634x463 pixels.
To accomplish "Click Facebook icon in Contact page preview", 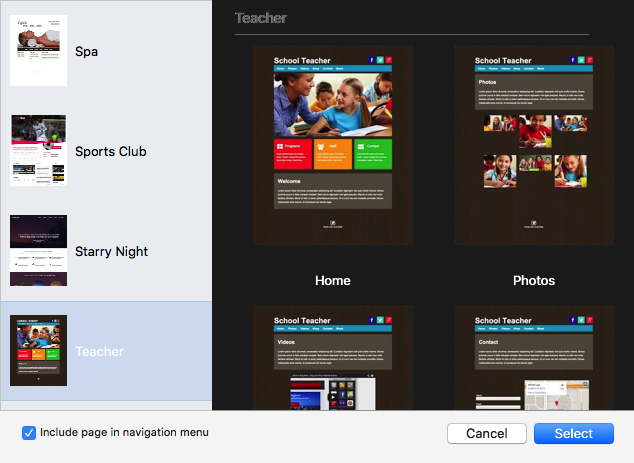I will [573, 320].
